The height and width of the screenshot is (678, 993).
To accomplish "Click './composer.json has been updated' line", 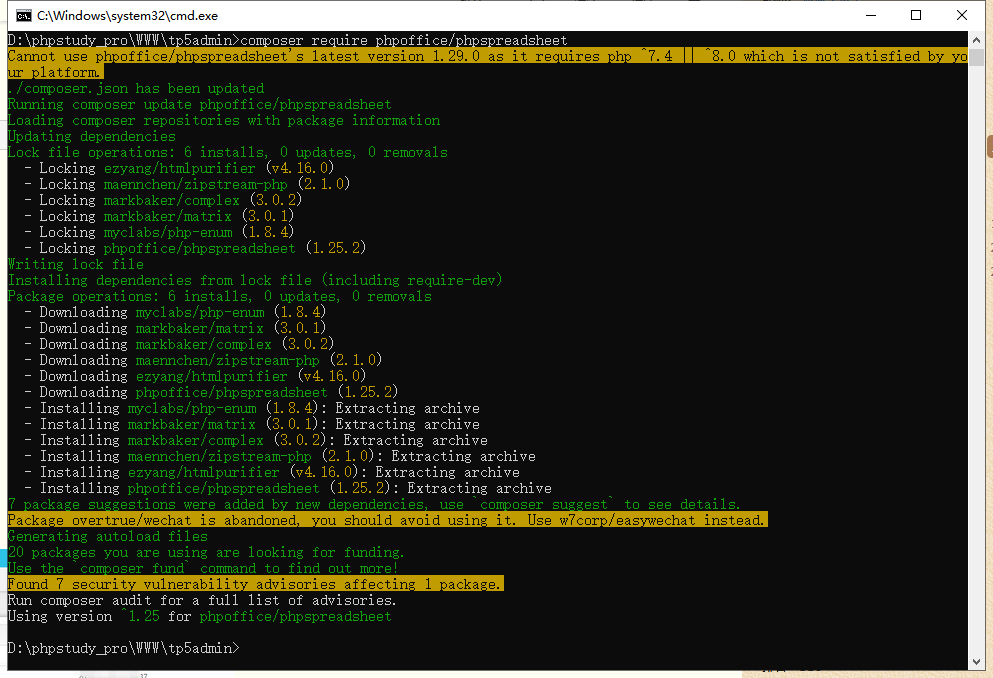I will (136, 88).
